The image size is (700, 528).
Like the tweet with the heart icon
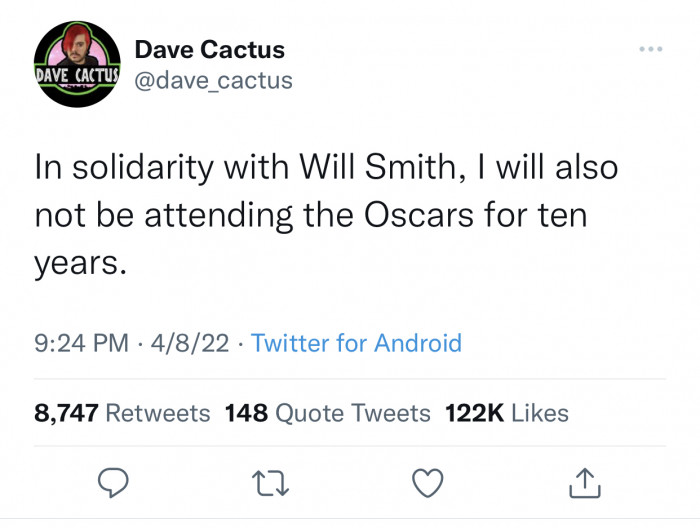pos(428,483)
